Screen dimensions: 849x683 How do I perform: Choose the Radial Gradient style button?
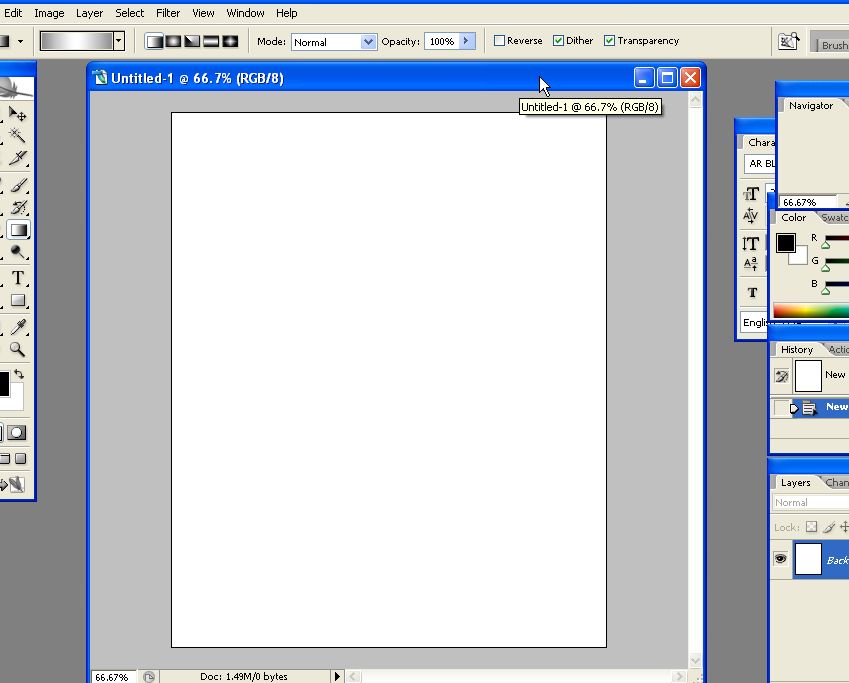click(173, 41)
